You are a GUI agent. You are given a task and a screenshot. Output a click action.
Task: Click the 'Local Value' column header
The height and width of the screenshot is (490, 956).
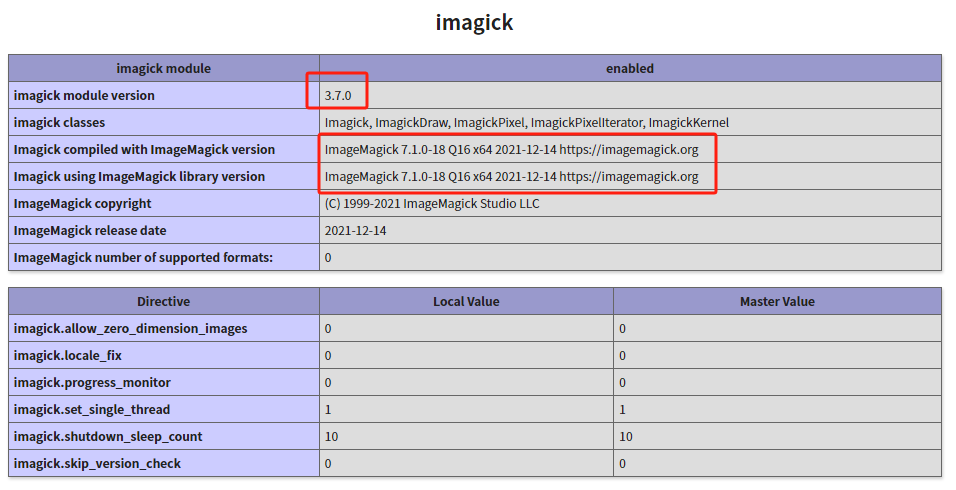pyautogui.click(x=466, y=301)
